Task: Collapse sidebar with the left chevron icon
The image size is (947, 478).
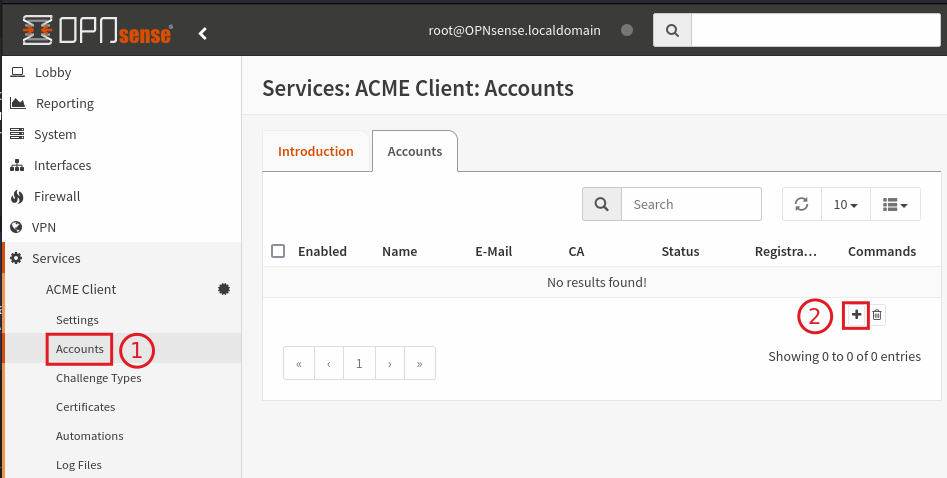Action: click(203, 33)
